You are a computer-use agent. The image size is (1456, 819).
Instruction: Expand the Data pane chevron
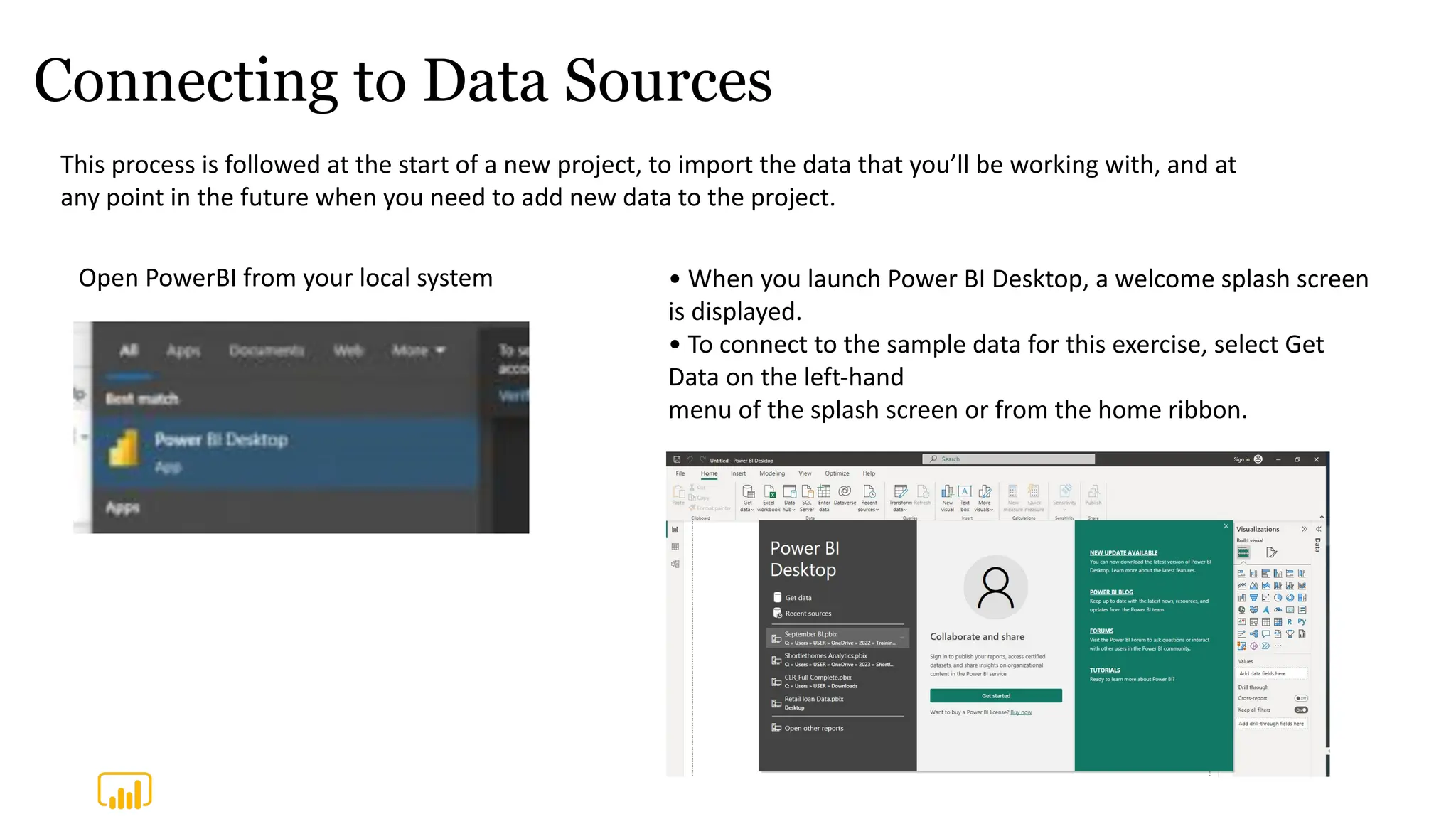coord(1319,529)
